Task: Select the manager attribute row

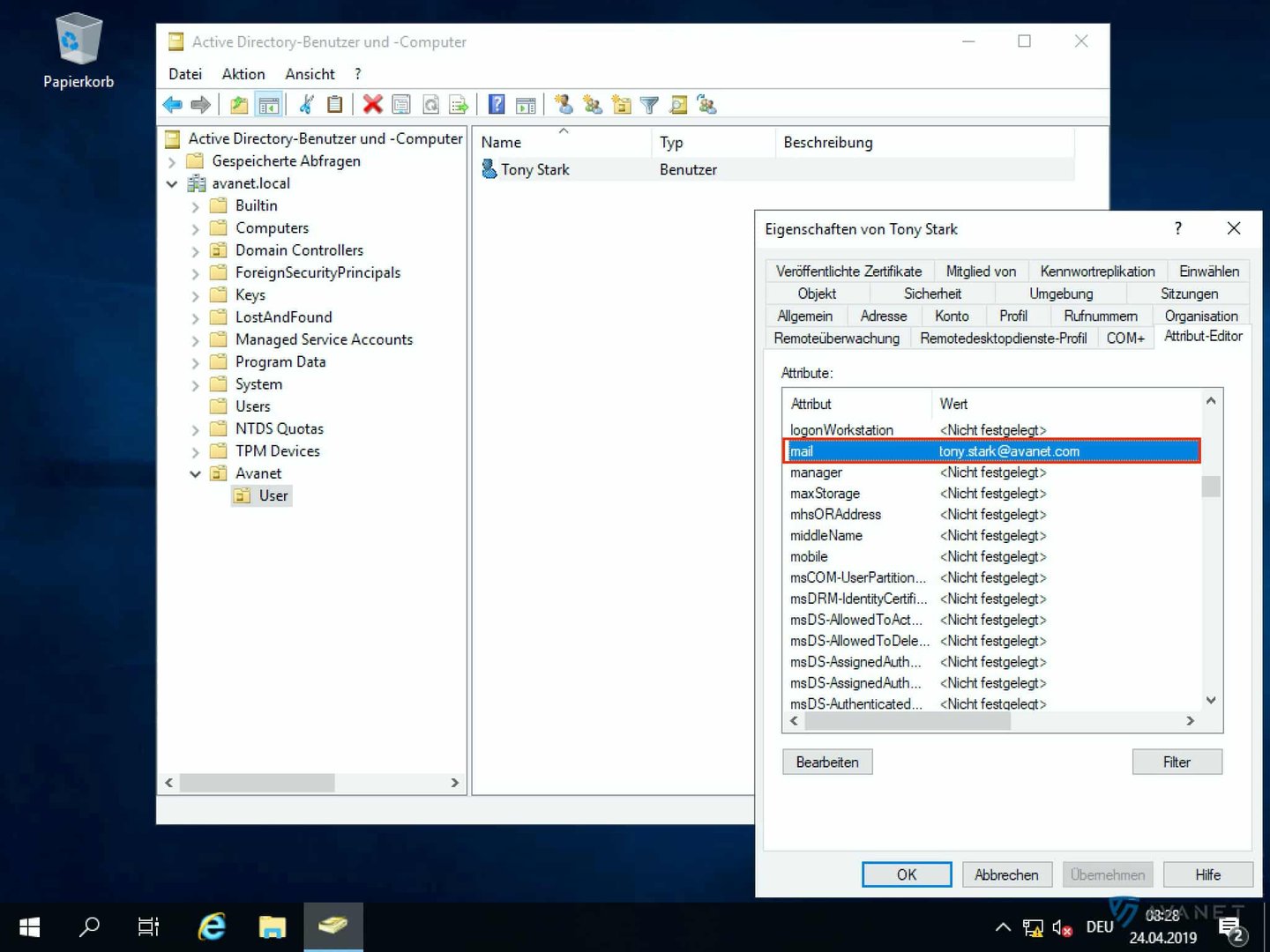Action: pos(991,472)
